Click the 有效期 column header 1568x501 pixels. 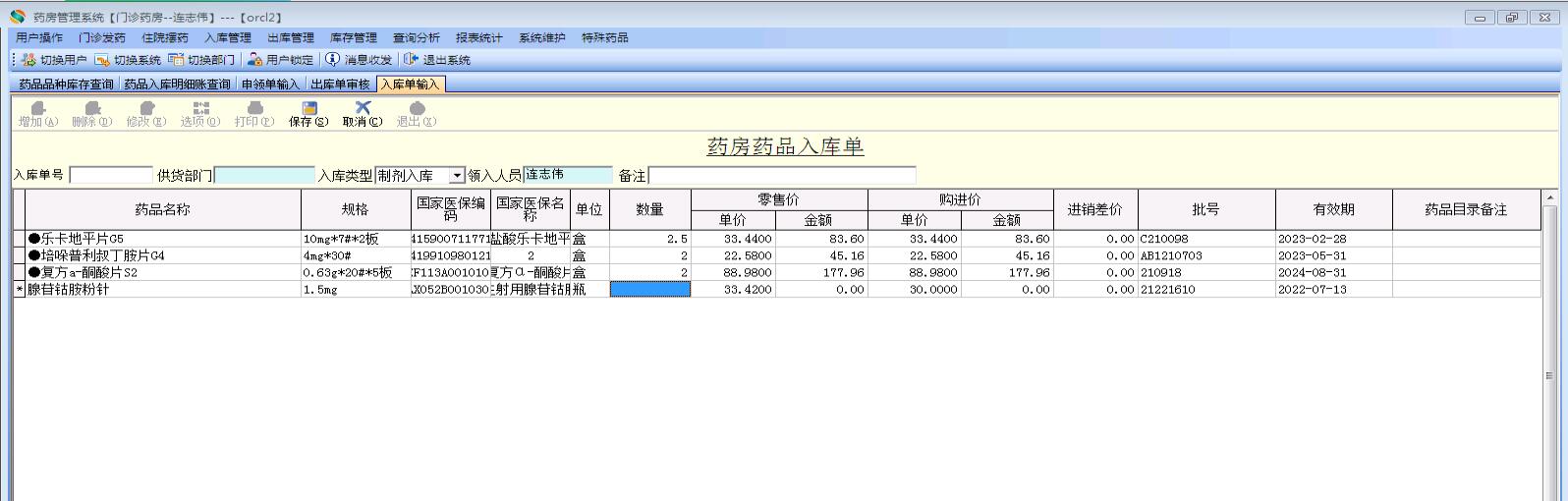point(1334,209)
